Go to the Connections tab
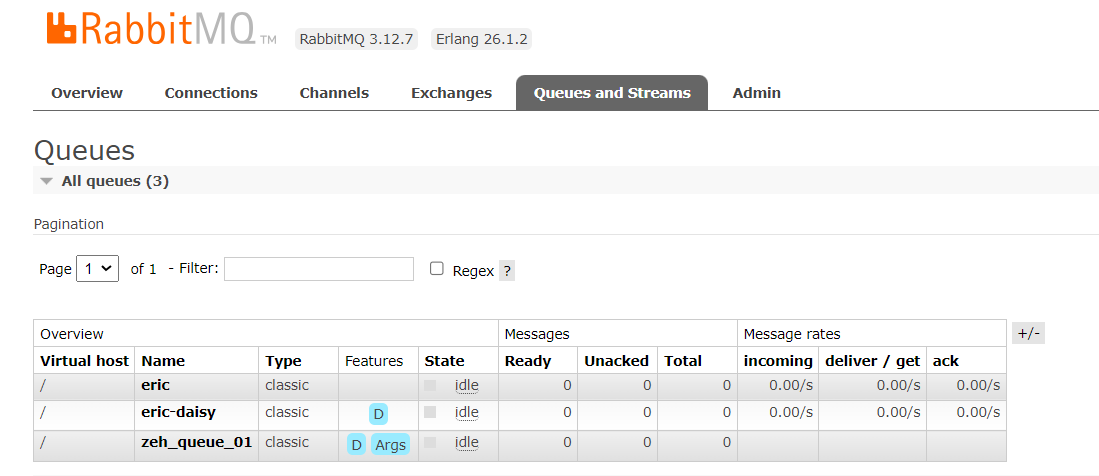Image resolution: width=1099 pixels, height=476 pixels. [211, 93]
